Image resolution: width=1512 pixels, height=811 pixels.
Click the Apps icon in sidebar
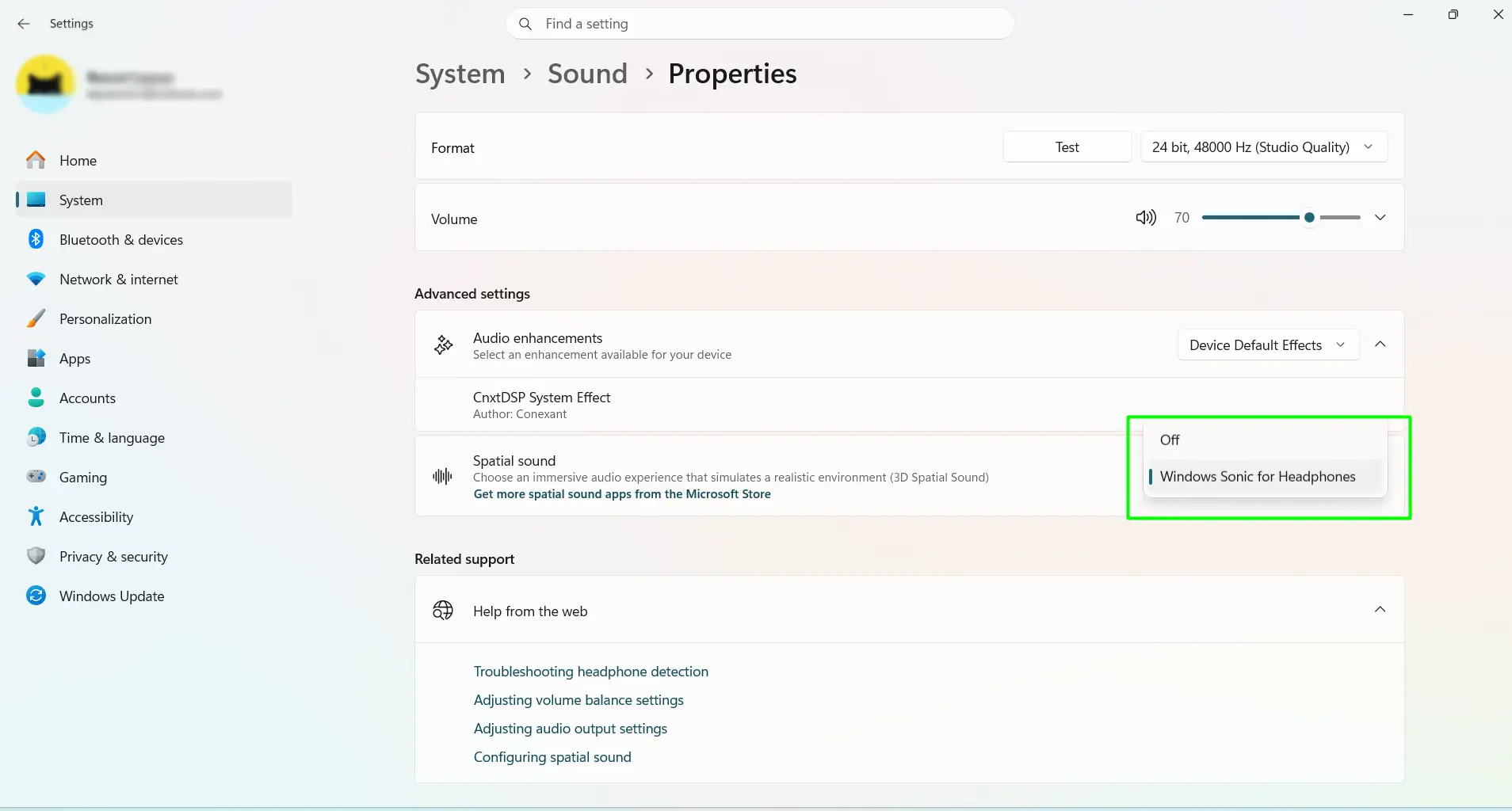36,358
